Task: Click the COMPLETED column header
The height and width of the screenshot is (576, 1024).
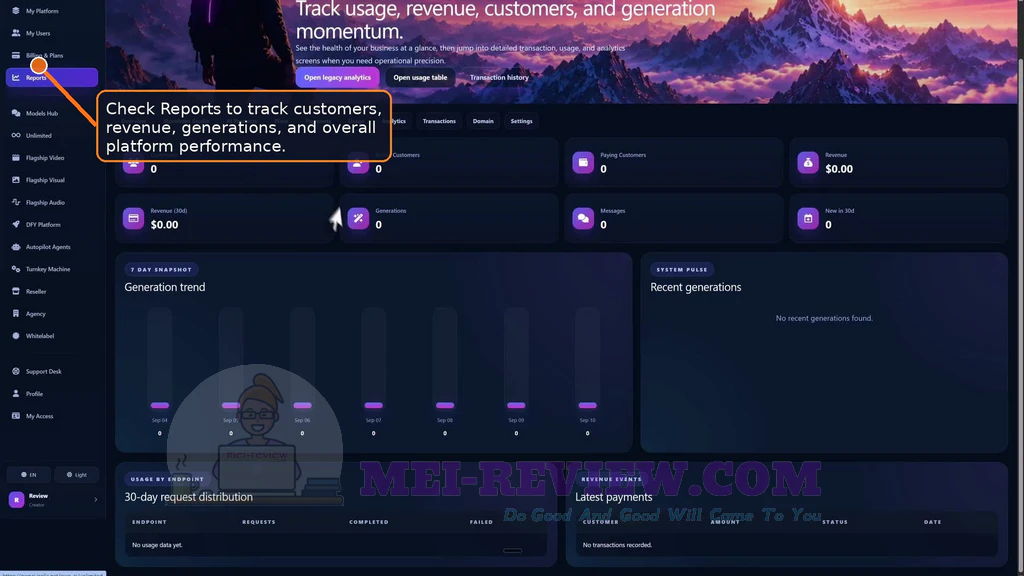Action: point(369,522)
